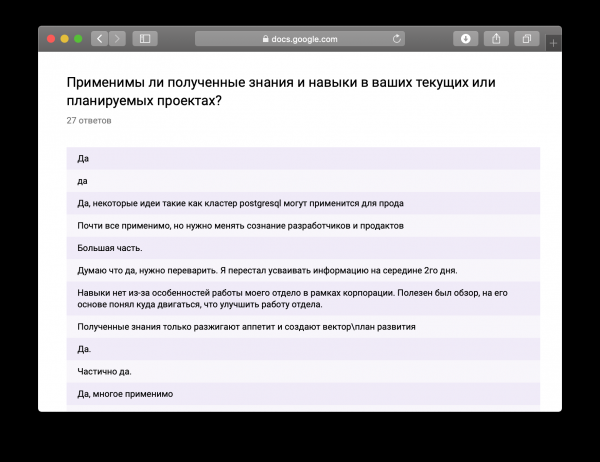
Task: Click the "Да, многое применимо" response
Action: click(303, 394)
